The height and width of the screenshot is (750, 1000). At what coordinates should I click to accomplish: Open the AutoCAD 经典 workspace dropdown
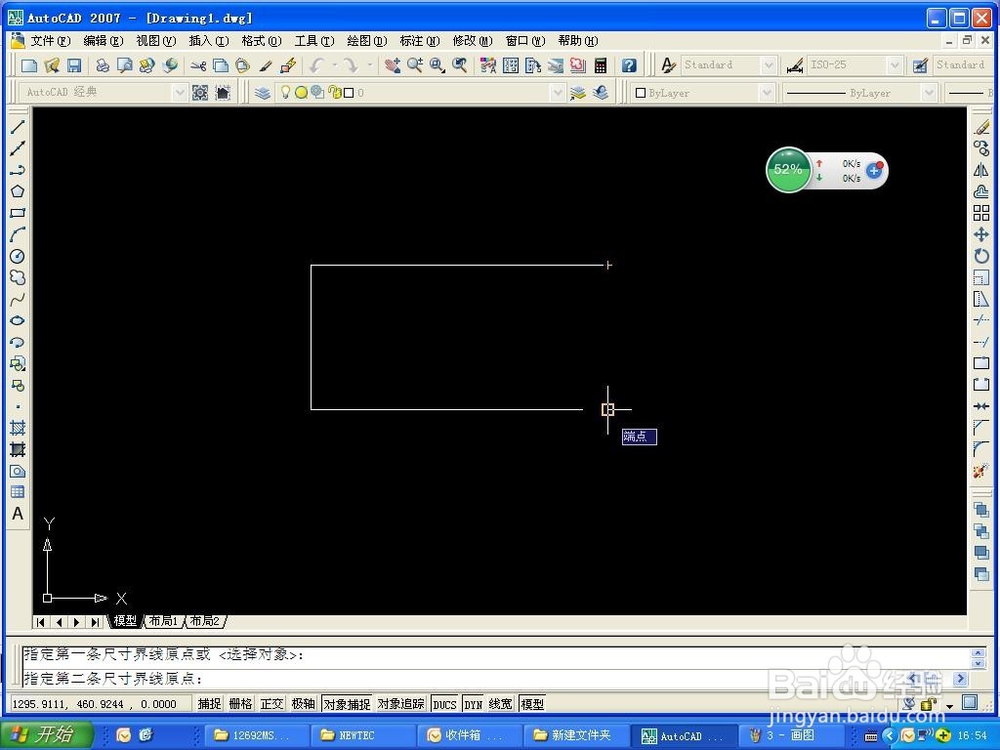point(179,93)
